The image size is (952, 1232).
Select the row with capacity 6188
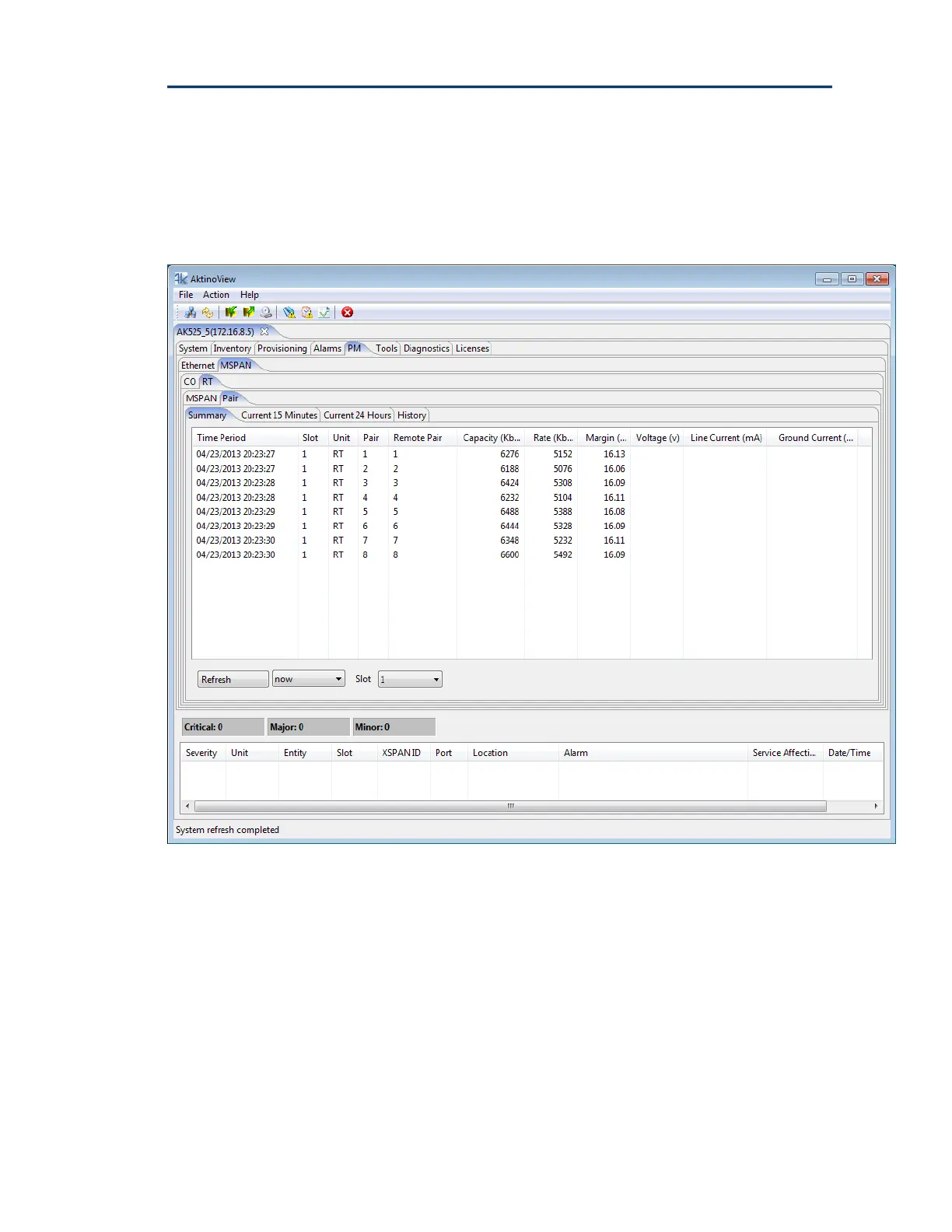(531, 469)
